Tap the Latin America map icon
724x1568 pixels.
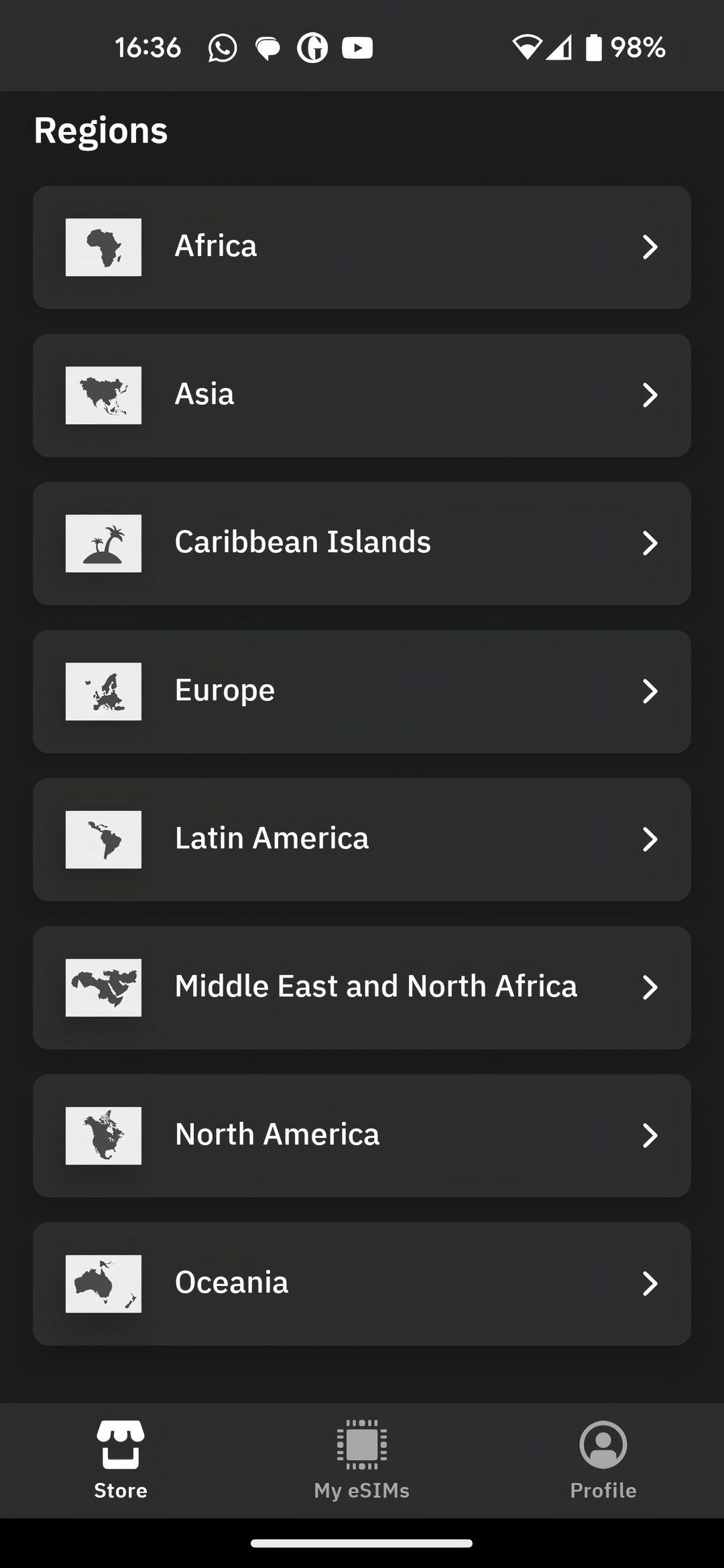coord(103,840)
